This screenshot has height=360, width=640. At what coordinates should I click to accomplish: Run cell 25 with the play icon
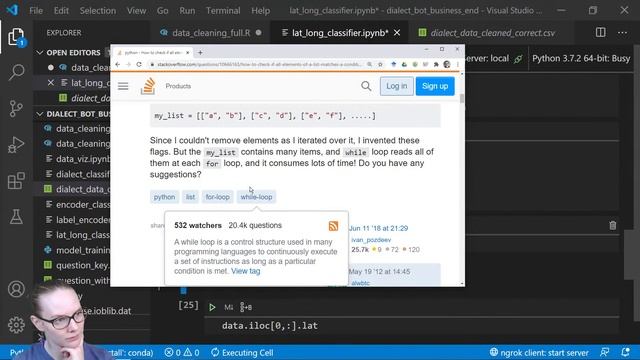(x=212, y=307)
